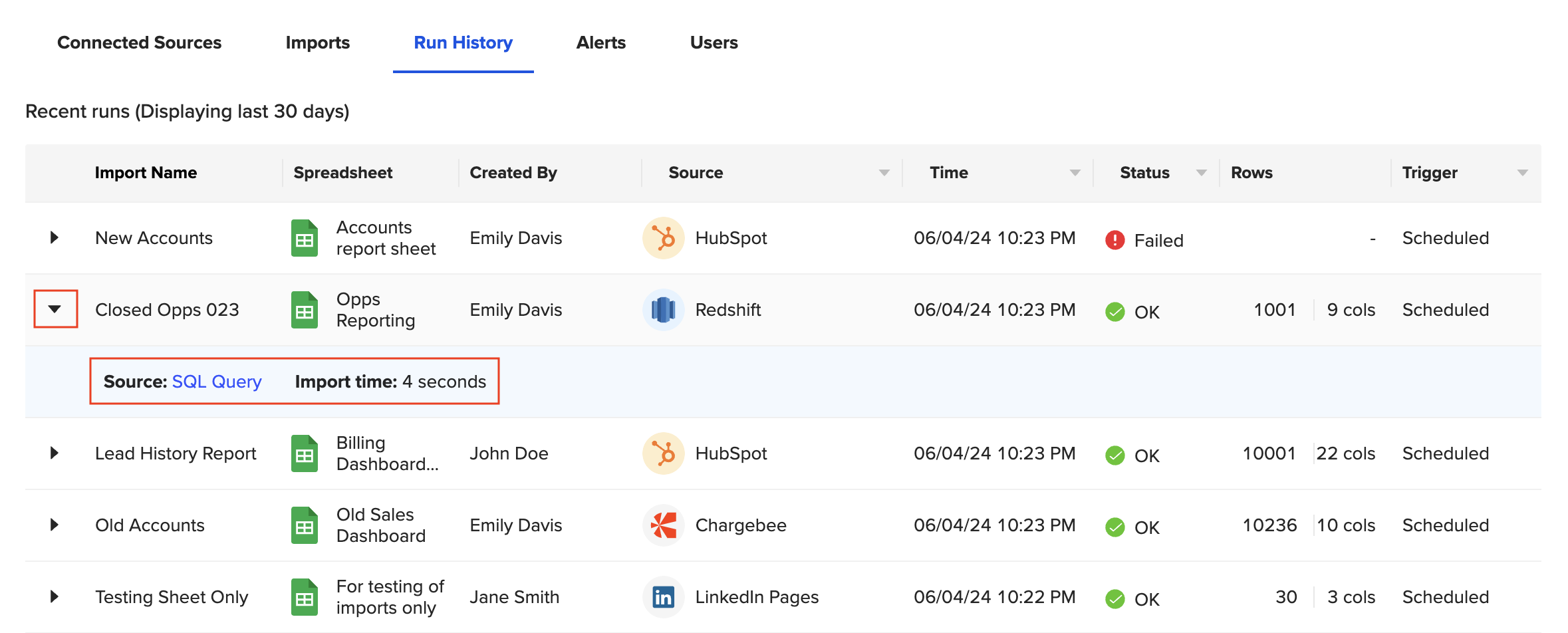Go to the Alerts tab
This screenshot has height=633, width=1568.
click(x=600, y=43)
